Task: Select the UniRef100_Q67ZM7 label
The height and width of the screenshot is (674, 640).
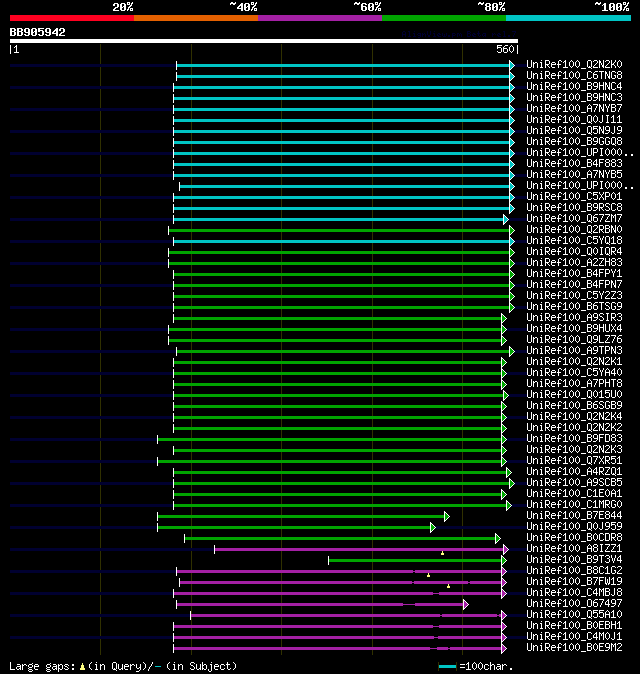Action: [x=574, y=218]
